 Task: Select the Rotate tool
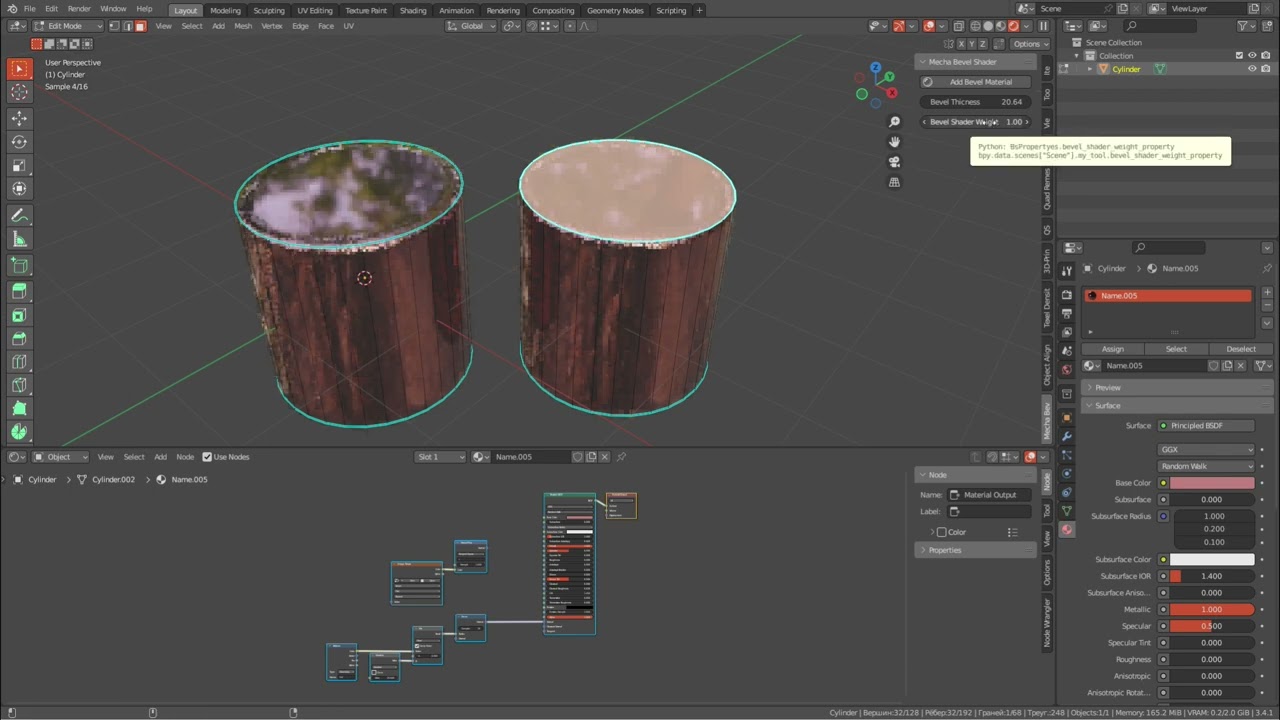[19, 142]
